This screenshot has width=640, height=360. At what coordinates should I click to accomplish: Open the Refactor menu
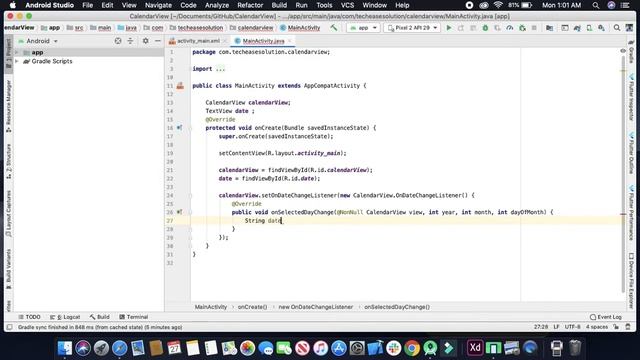pos(250,5)
